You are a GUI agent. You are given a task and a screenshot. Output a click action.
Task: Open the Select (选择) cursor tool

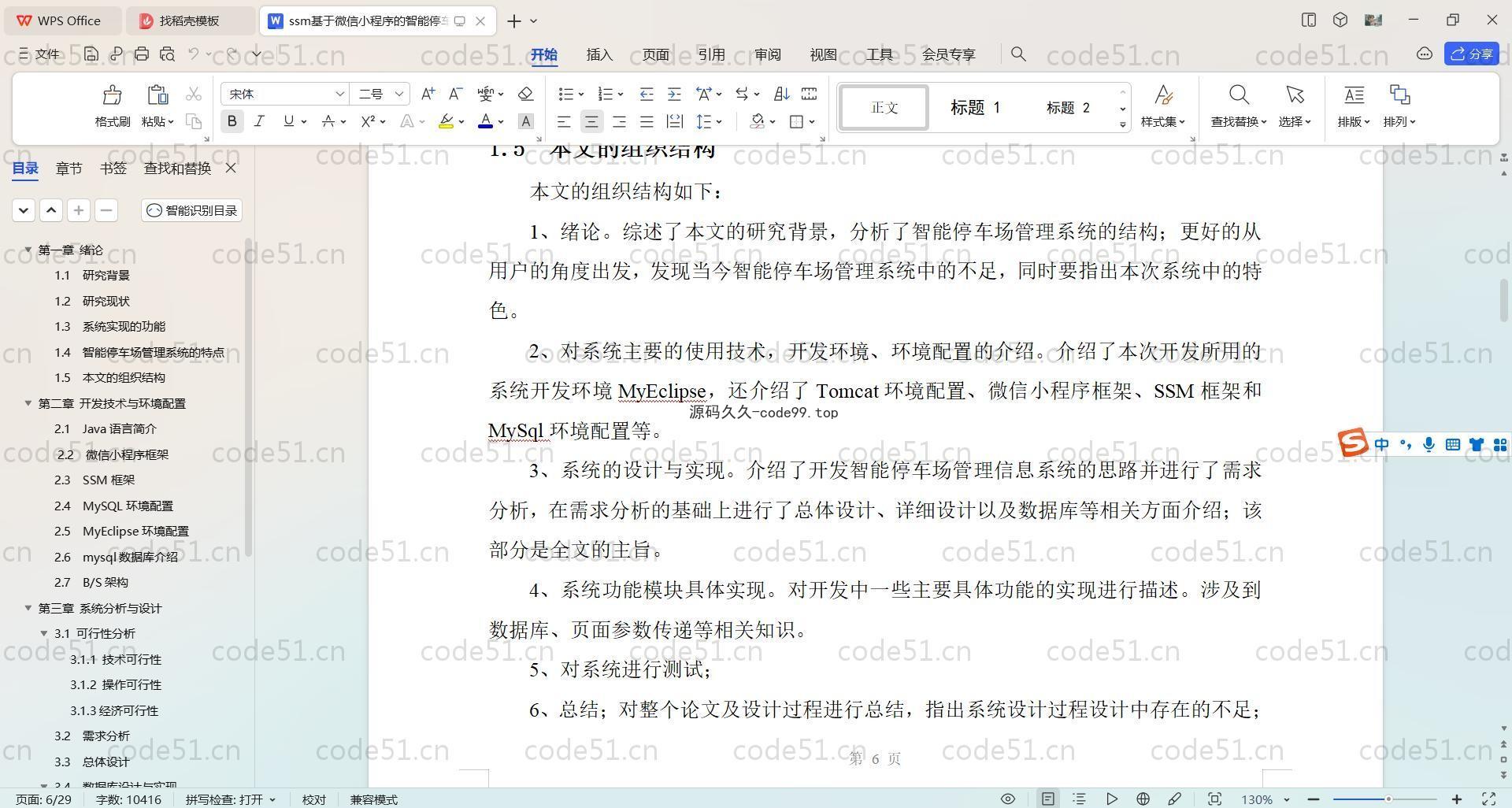[x=1295, y=106]
